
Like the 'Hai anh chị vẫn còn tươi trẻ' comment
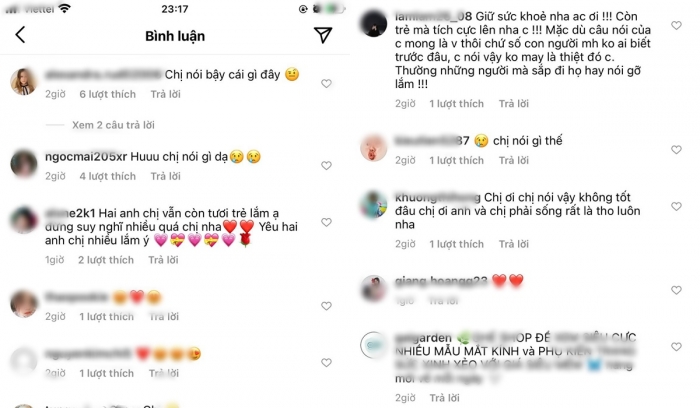pos(326,222)
